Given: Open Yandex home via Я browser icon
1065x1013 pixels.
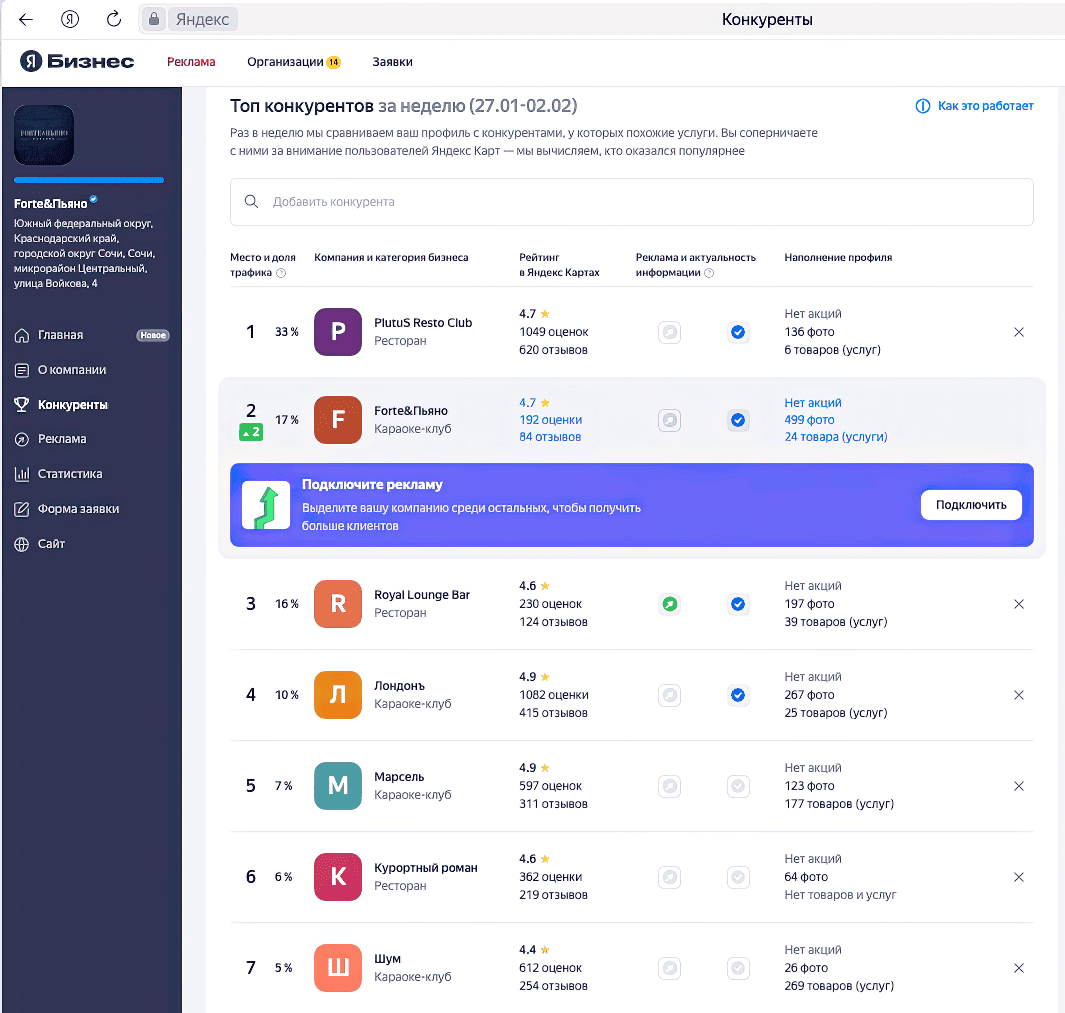Looking at the screenshot, I should coord(70,19).
